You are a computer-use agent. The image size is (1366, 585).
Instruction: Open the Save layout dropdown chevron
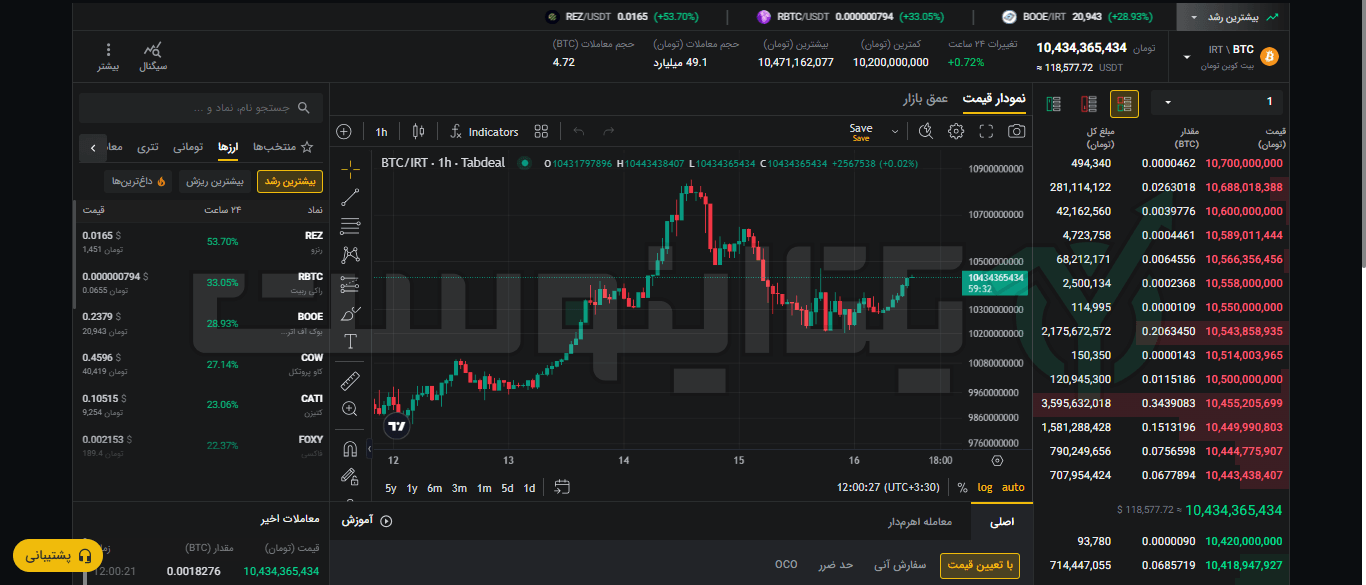893,130
